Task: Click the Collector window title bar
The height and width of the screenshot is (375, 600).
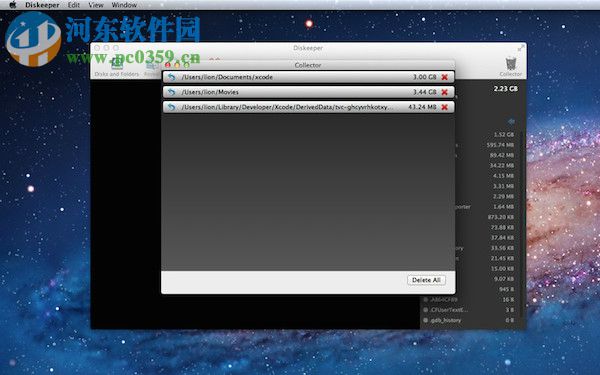Action: click(308, 65)
